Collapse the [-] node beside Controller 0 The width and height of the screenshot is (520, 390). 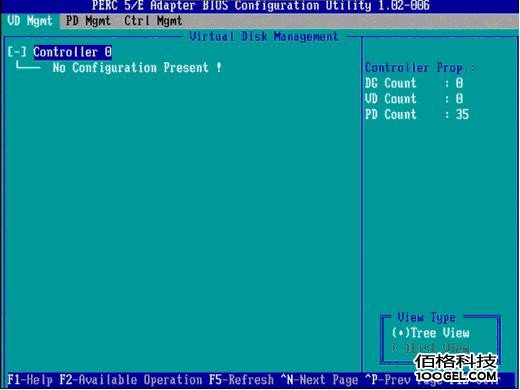click(x=17, y=52)
